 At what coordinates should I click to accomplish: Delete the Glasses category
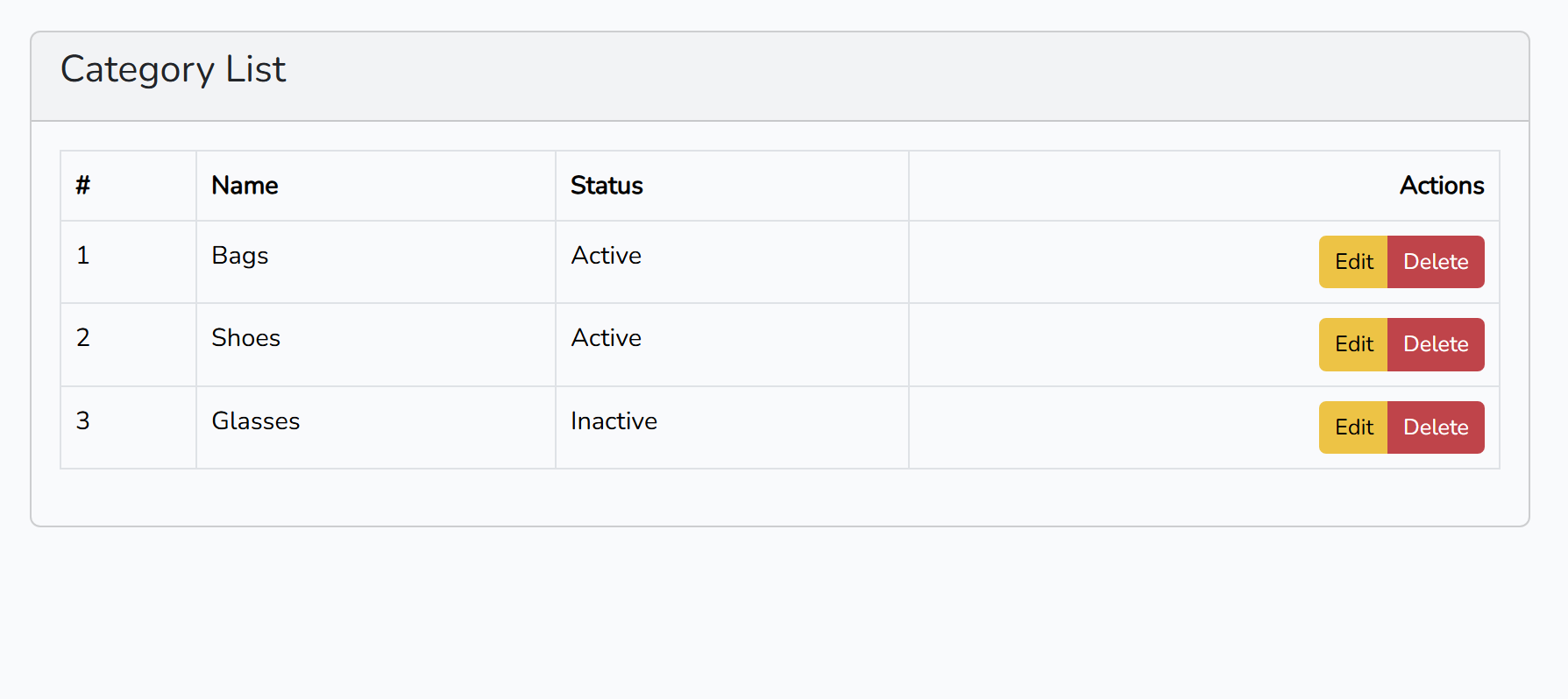click(1436, 427)
